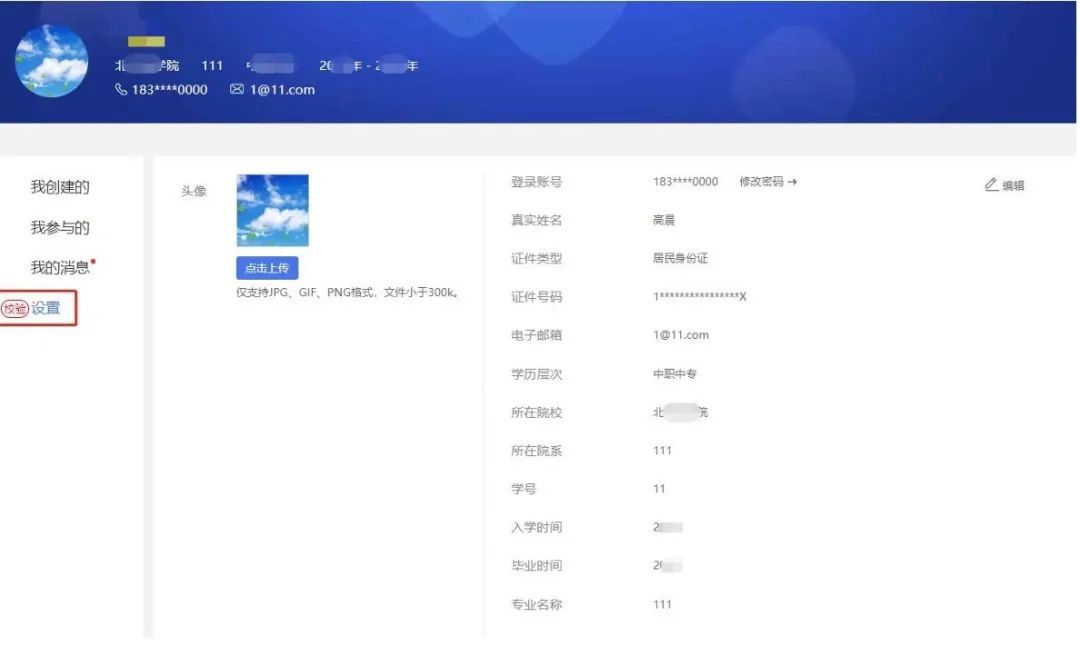Viewport: 1080px width, 647px height.
Task: Click the red 校验 badge beside 设置
Action: [x=15, y=309]
